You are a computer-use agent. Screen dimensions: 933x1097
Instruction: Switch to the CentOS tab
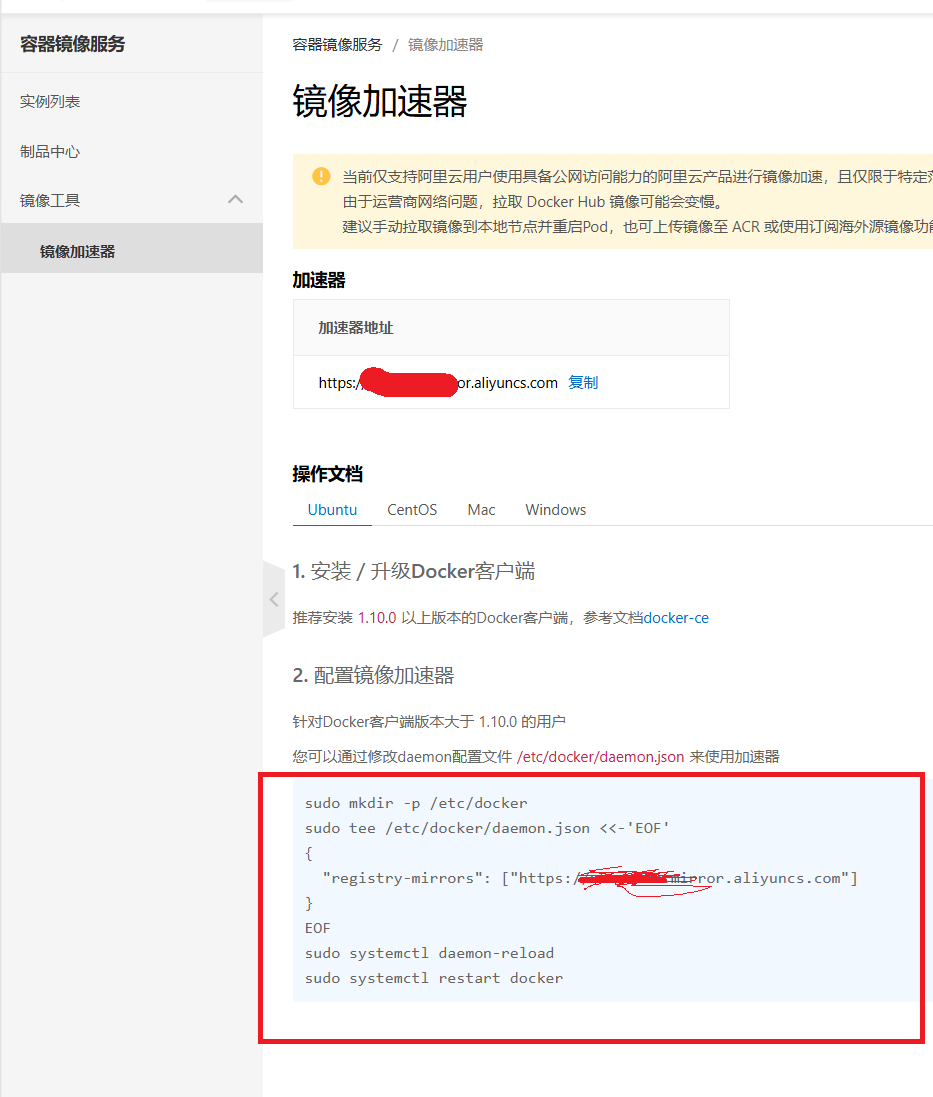412,510
